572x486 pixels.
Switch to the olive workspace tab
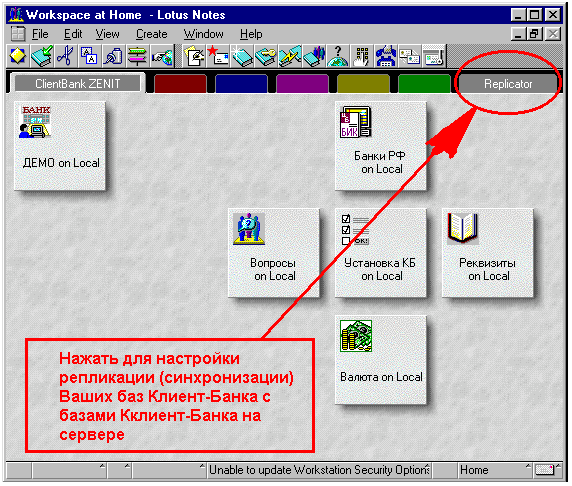click(363, 84)
